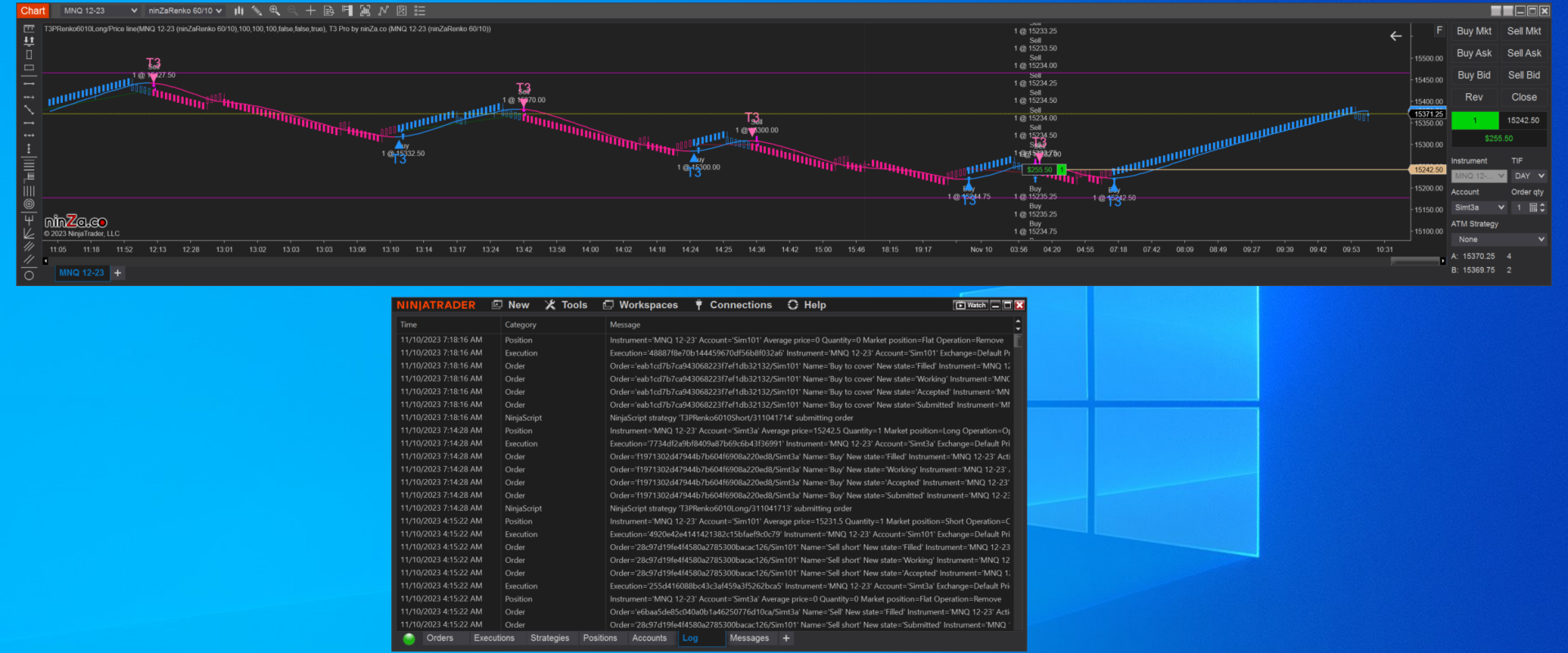
Task: Click the green position quantity box
Action: pyautogui.click(x=1475, y=120)
